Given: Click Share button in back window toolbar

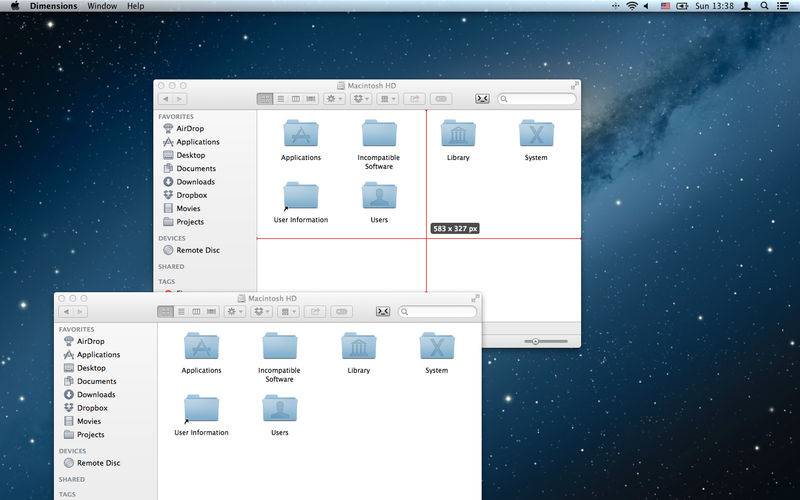Looking at the screenshot, I should click(414, 99).
